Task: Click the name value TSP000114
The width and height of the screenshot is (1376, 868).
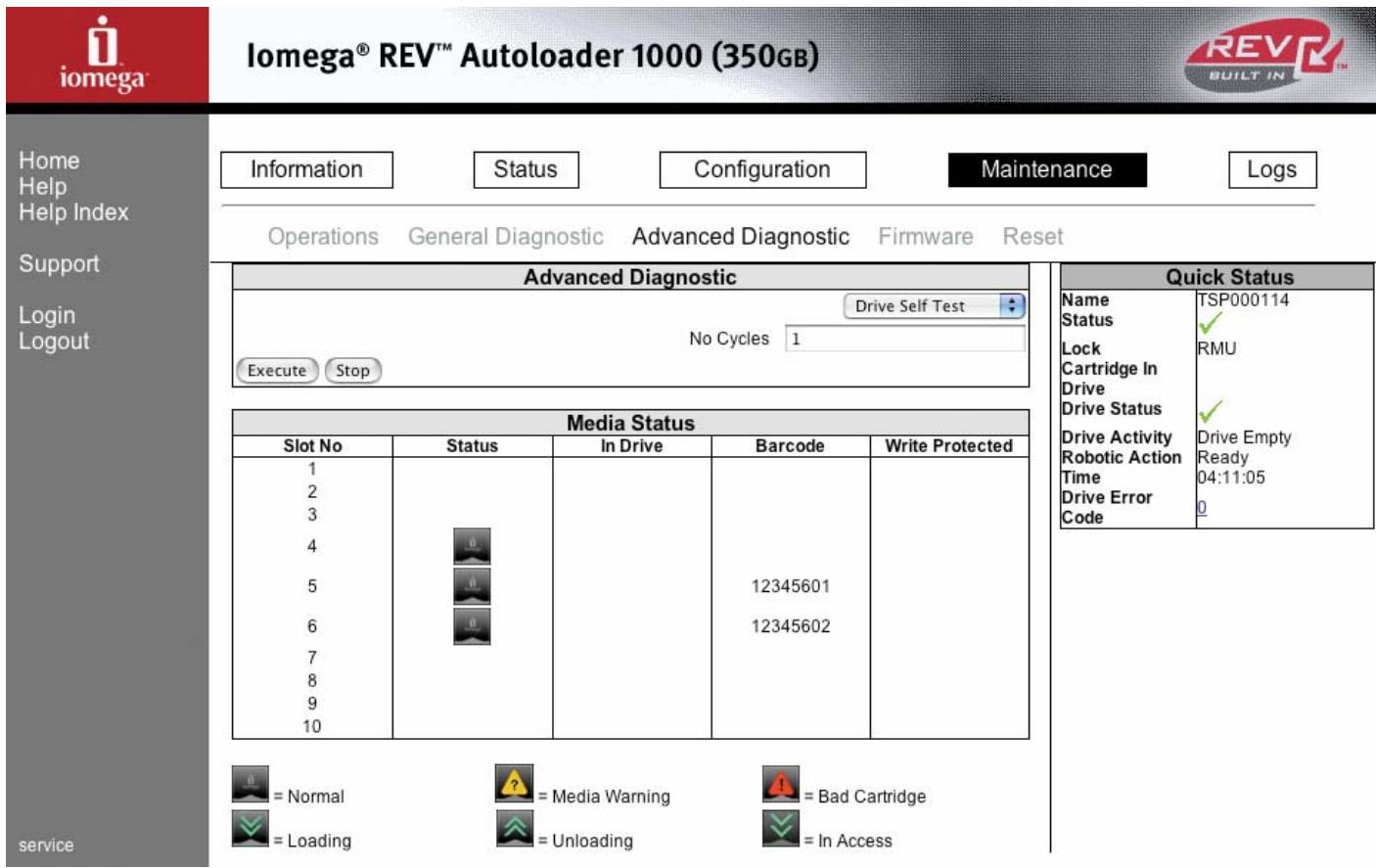Action: pos(1243,299)
